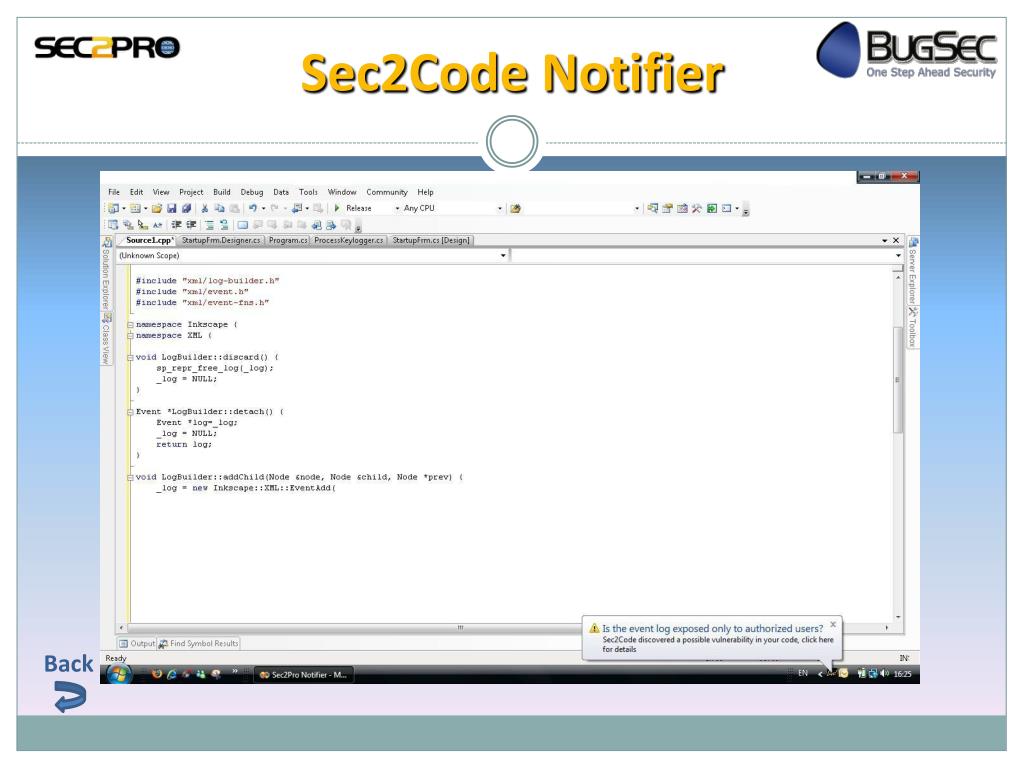Click the Cut scissors icon

204,208
